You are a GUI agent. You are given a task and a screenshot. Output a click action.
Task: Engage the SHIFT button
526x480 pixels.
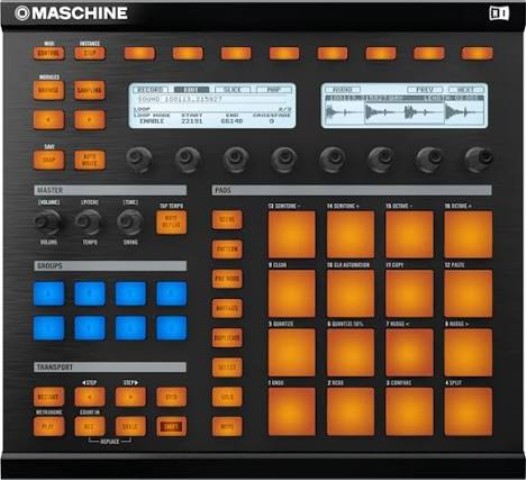pyautogui.click(x=171, y=426)
